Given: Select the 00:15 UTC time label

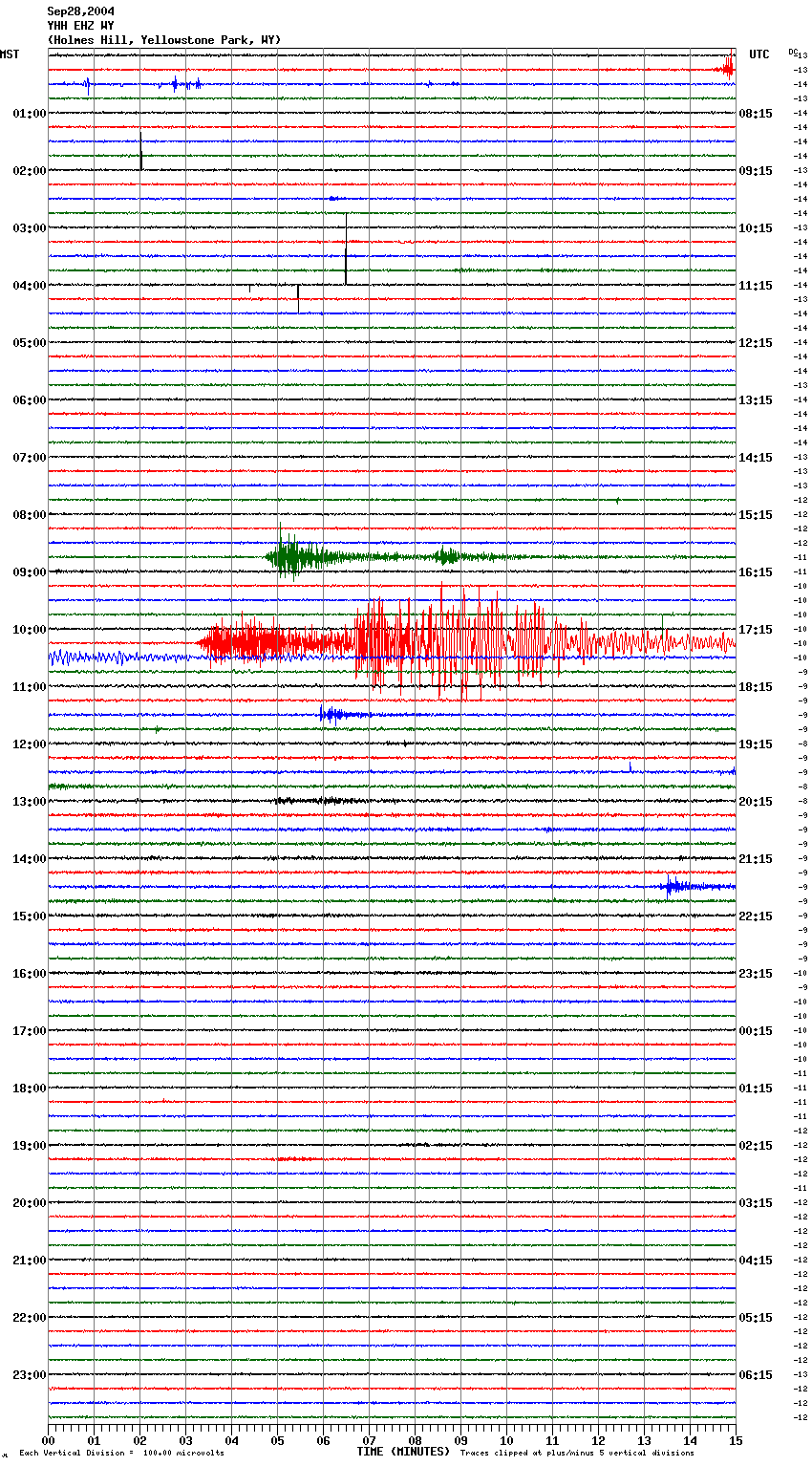Looking at the screenshot, I should click(756, 1031).
